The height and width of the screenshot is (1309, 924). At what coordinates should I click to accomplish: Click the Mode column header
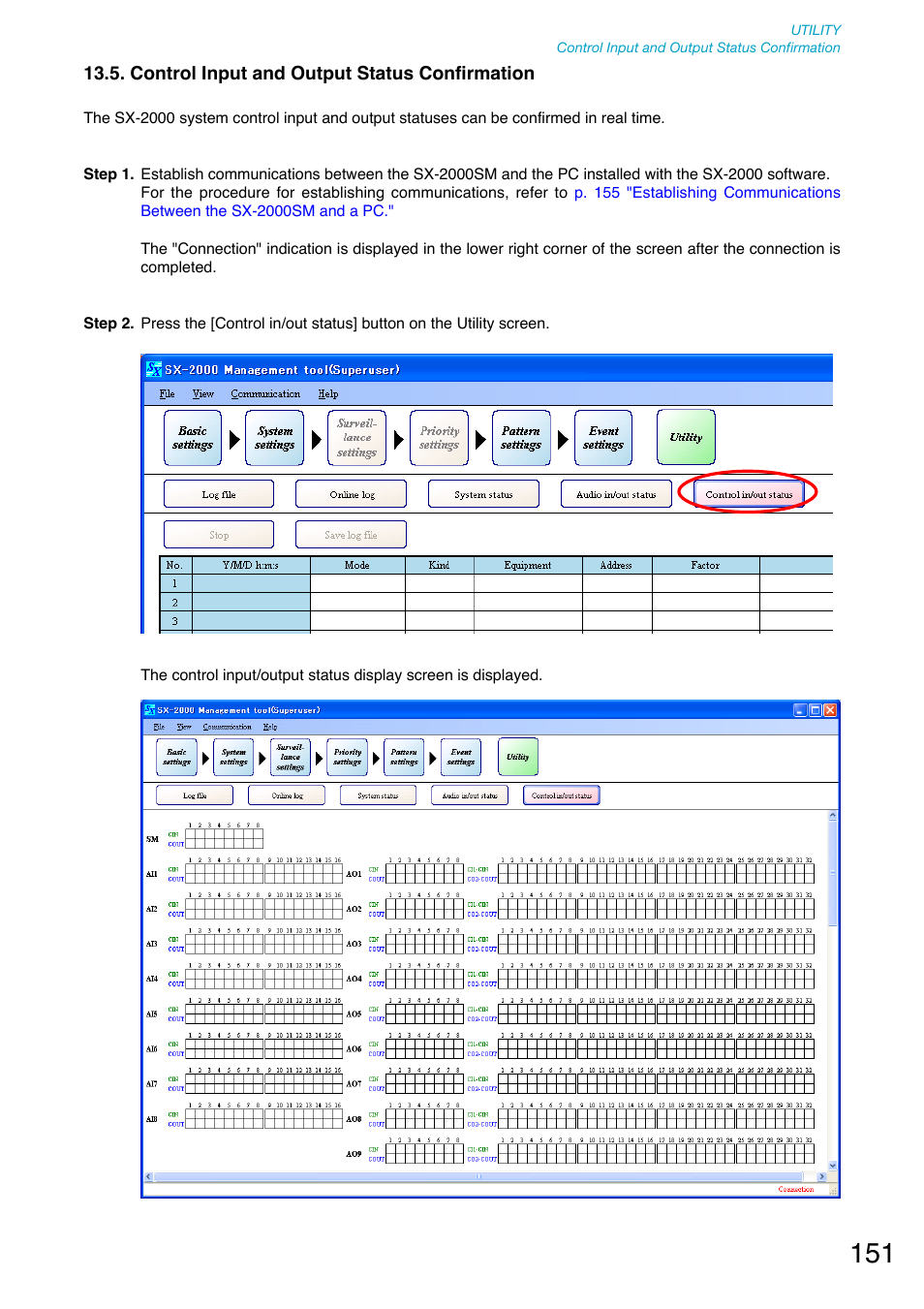point(357,565)
